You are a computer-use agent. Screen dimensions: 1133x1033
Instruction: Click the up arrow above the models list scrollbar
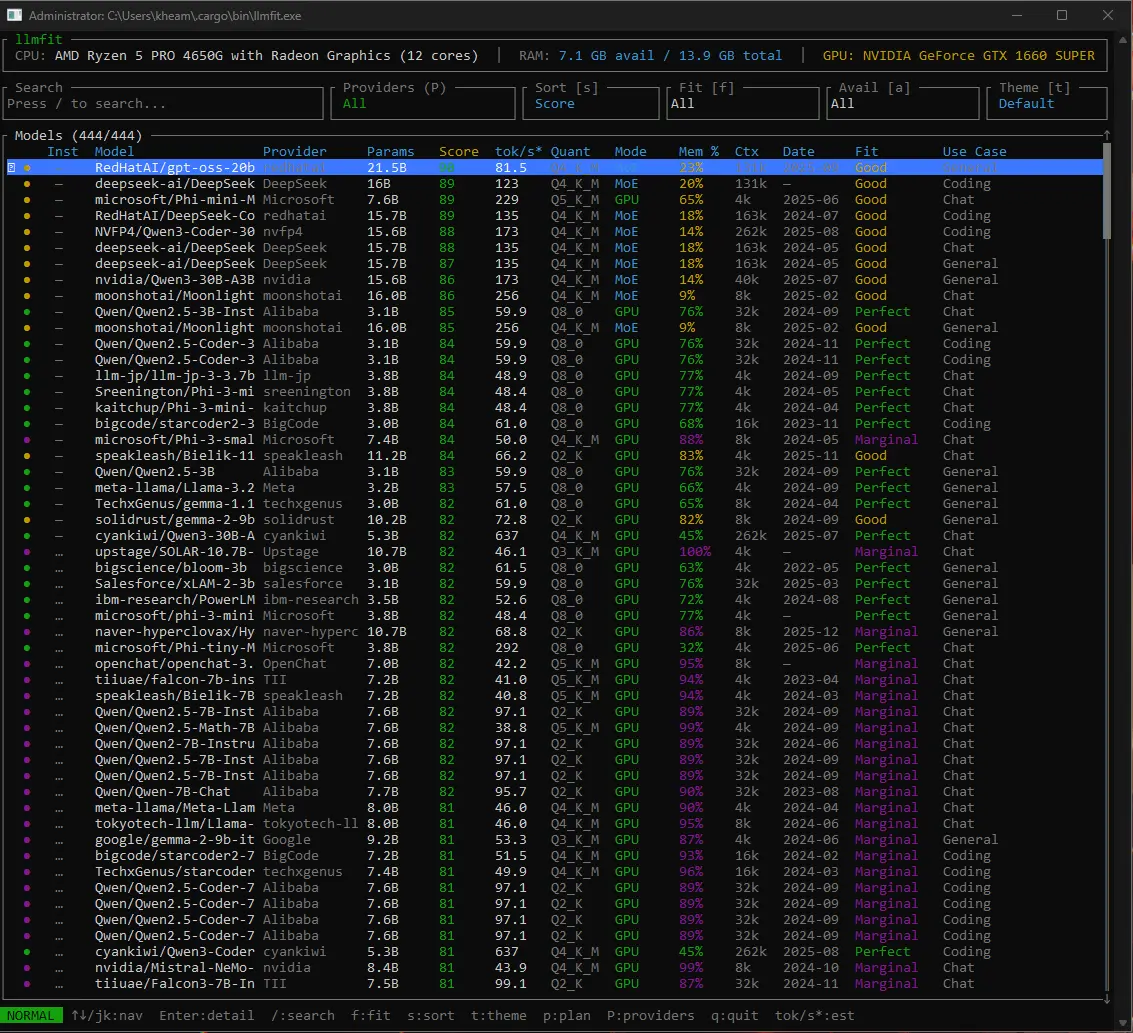pos(1107,135)
